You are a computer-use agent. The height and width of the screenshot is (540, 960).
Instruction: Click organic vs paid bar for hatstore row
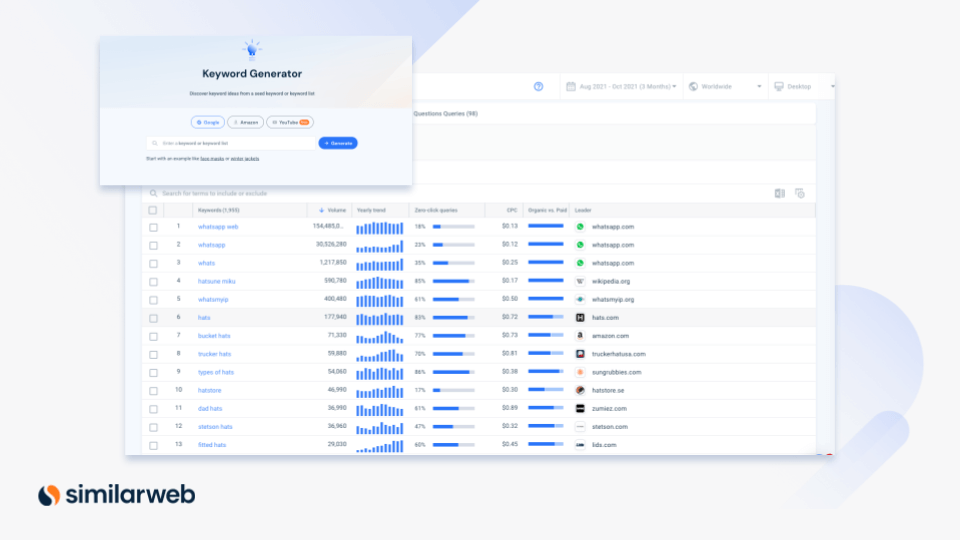(546, 389)
